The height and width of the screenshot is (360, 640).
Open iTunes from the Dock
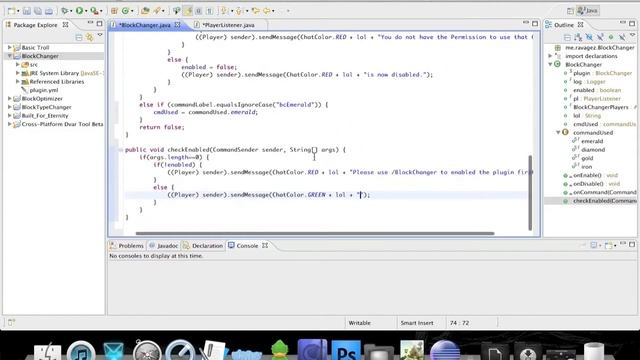[81, 351]
